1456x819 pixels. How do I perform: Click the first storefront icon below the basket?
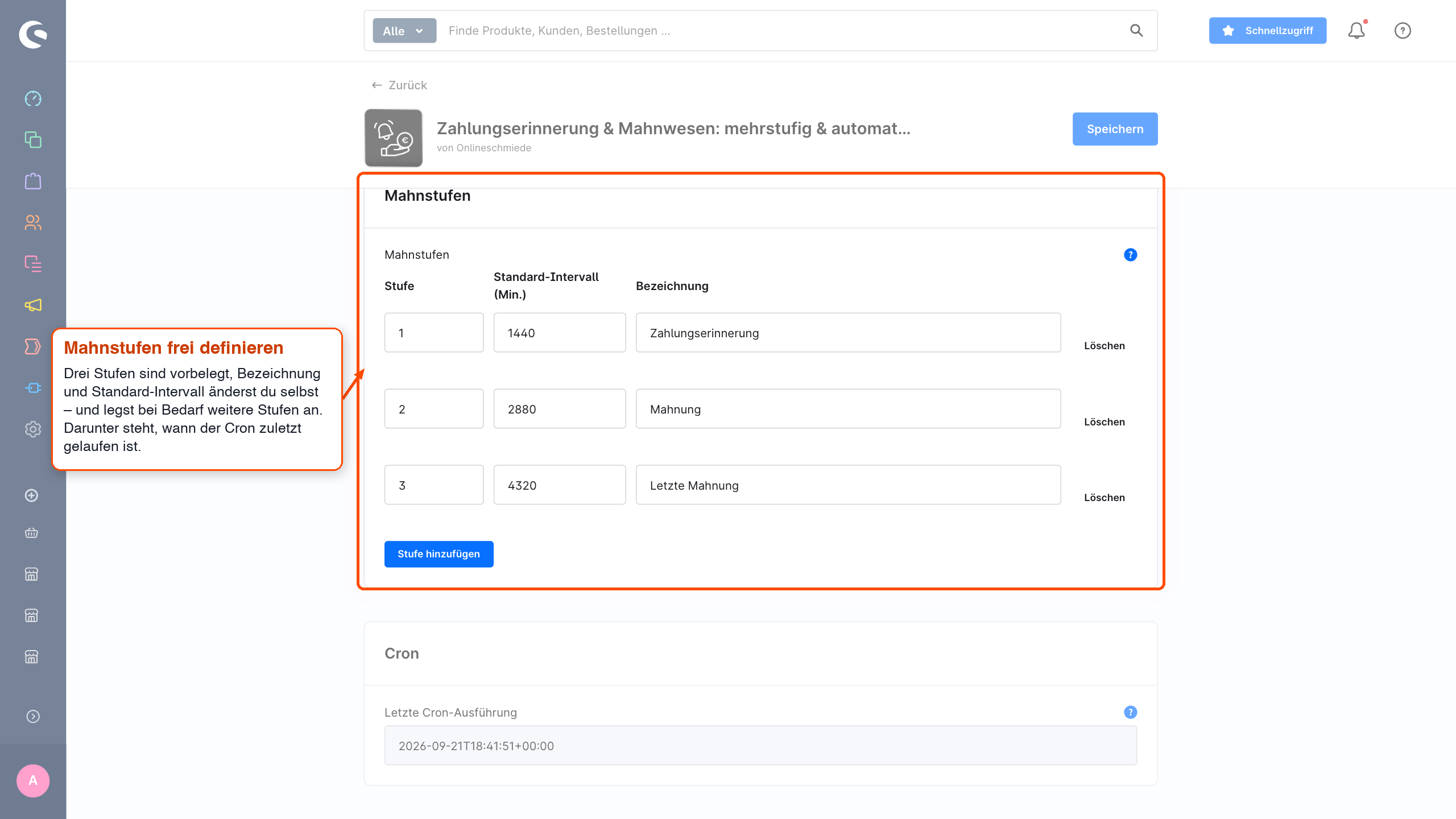pos(32,574)
